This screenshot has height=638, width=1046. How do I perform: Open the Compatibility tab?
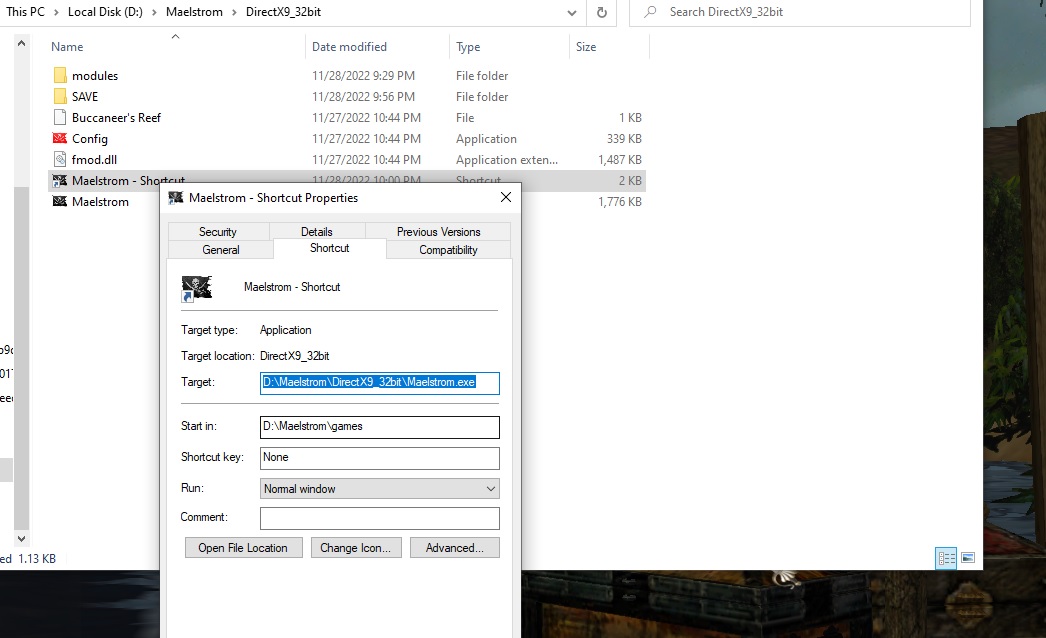[448, 250]
